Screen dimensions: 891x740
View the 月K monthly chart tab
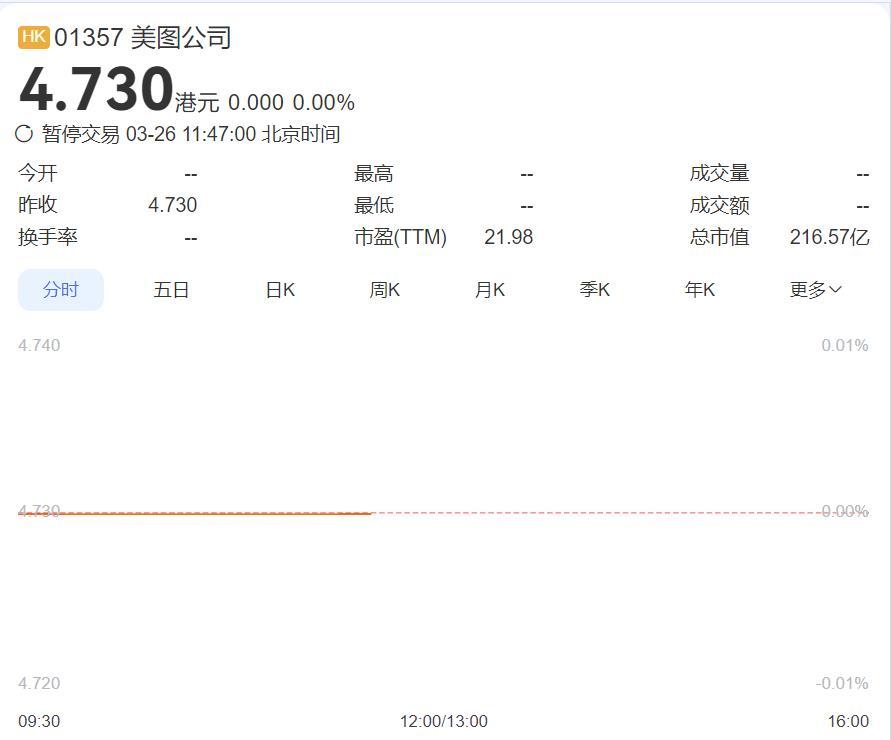click(489, 288)
